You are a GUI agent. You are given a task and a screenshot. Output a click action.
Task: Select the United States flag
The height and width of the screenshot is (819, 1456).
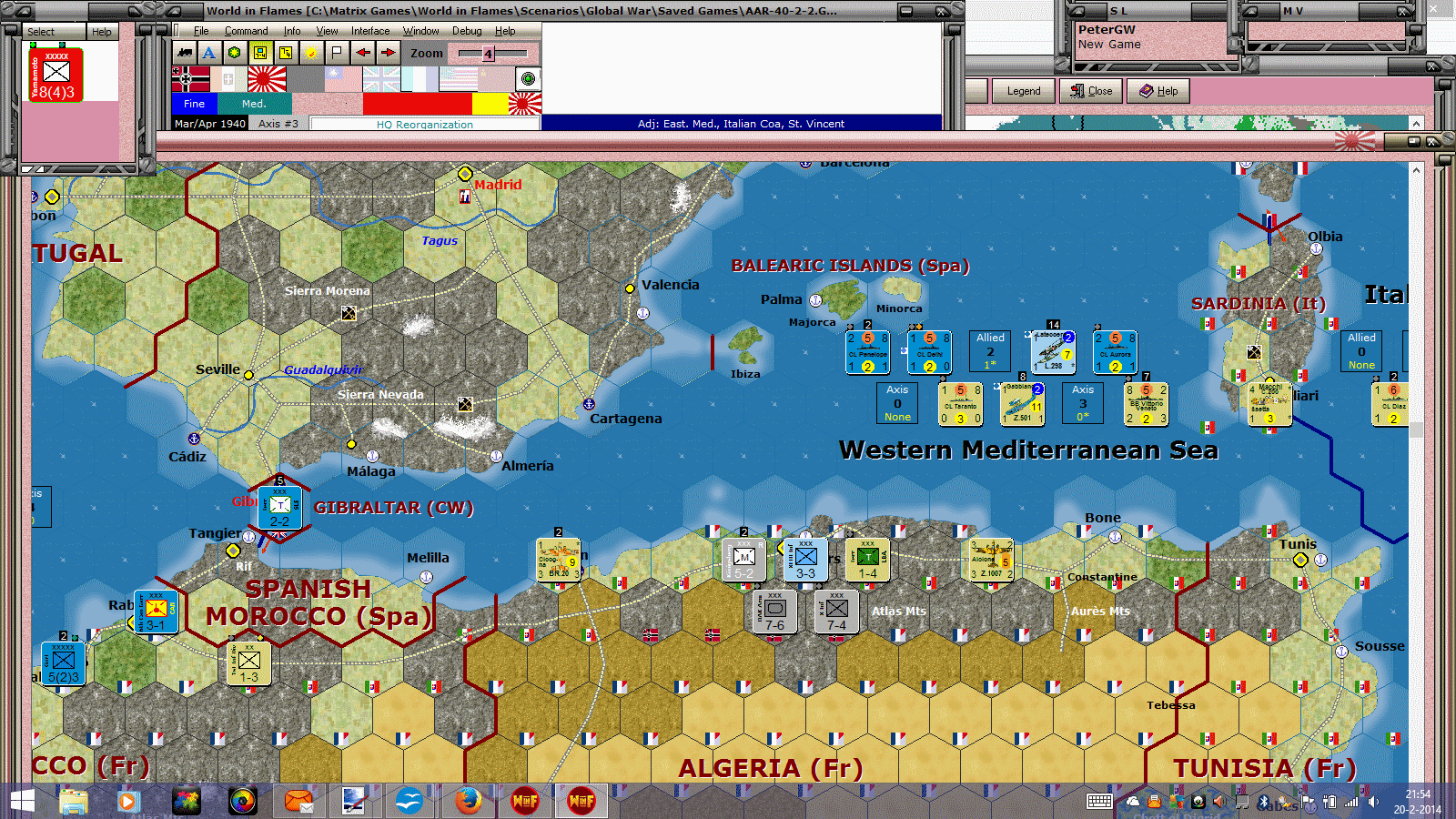(458, 79)
